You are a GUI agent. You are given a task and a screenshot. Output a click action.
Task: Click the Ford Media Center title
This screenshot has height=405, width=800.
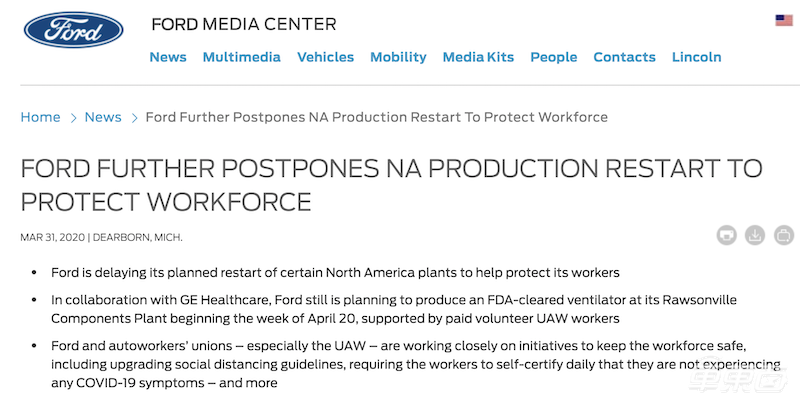(243, 24)
